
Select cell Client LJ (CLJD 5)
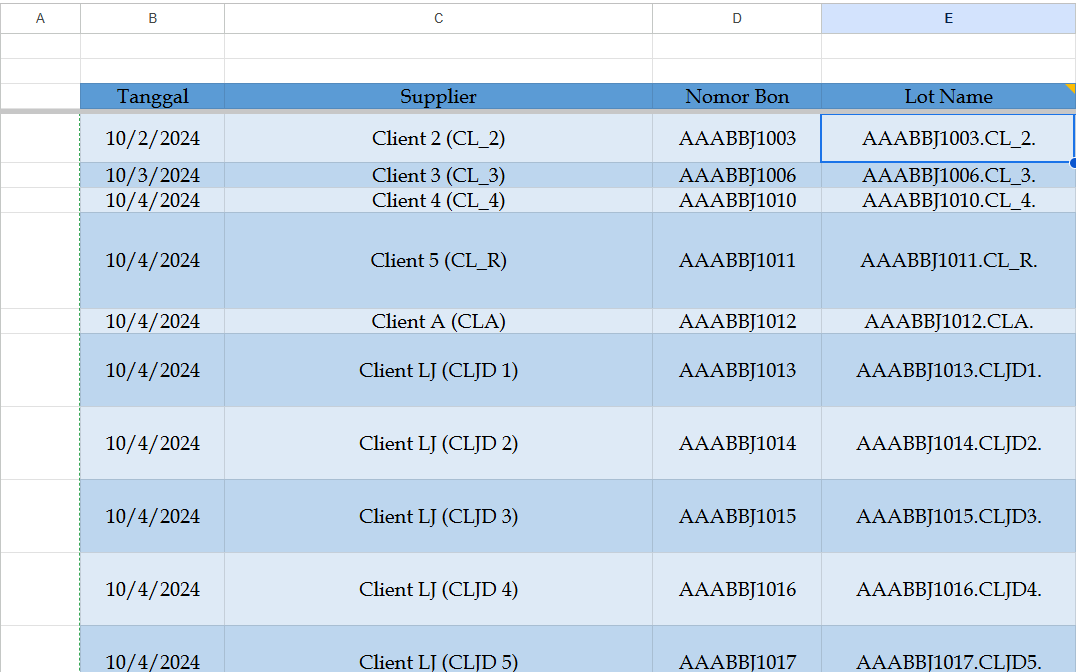click(438, 649)
